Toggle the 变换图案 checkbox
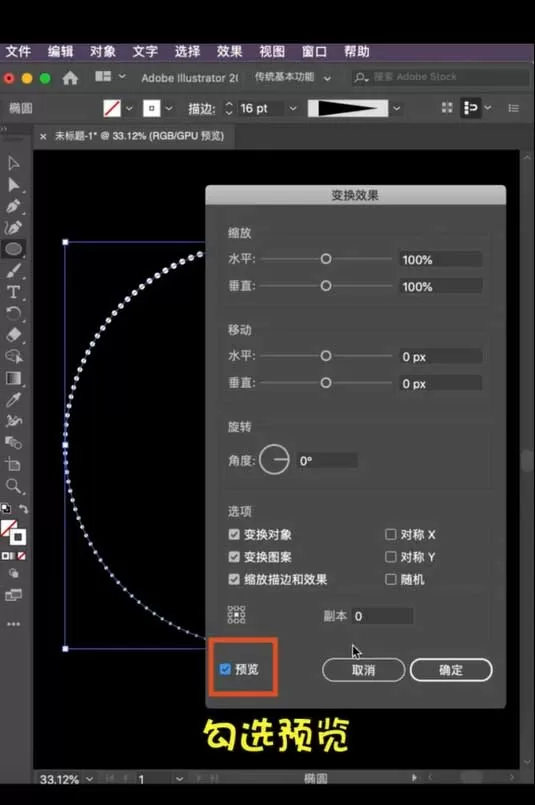This screenshot has width=535, height=805. point(234,557)
